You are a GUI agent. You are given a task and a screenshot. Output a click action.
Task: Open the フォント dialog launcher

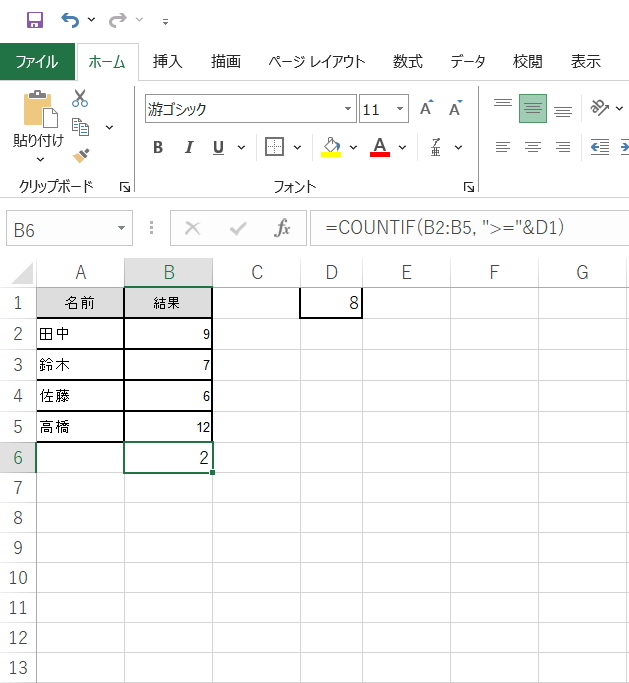coord(469,187)
